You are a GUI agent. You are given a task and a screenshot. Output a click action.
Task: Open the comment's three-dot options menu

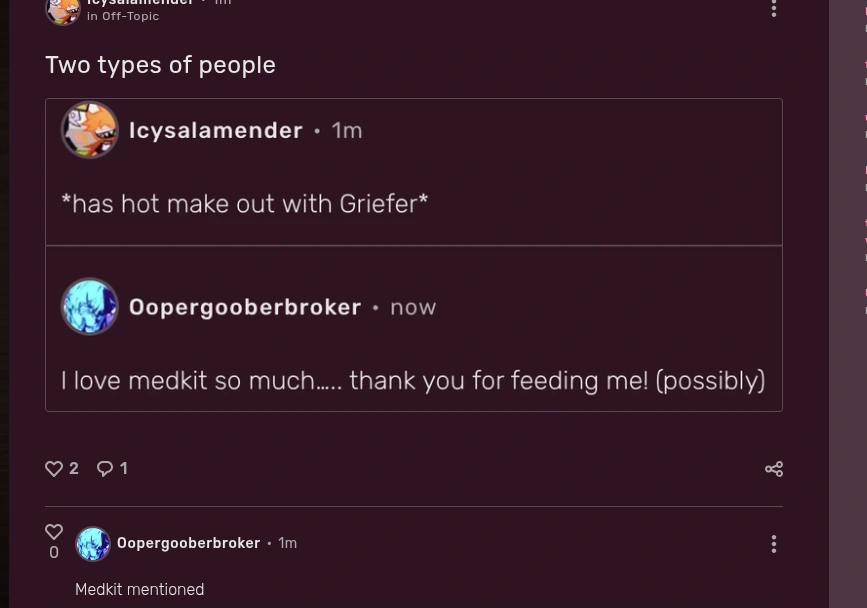pos(774,544)
